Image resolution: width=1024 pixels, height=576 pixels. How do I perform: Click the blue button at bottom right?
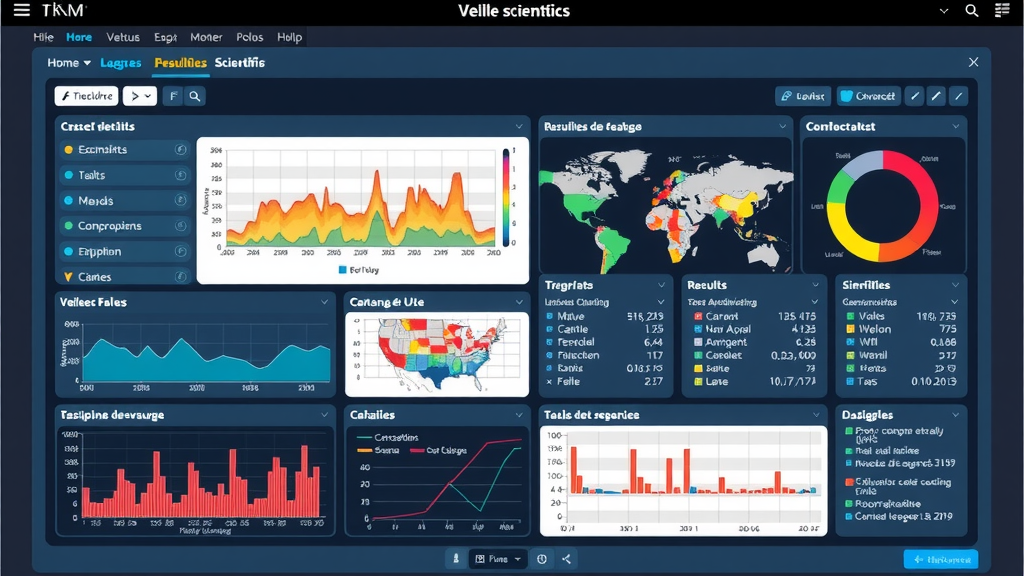pos(940,559)
